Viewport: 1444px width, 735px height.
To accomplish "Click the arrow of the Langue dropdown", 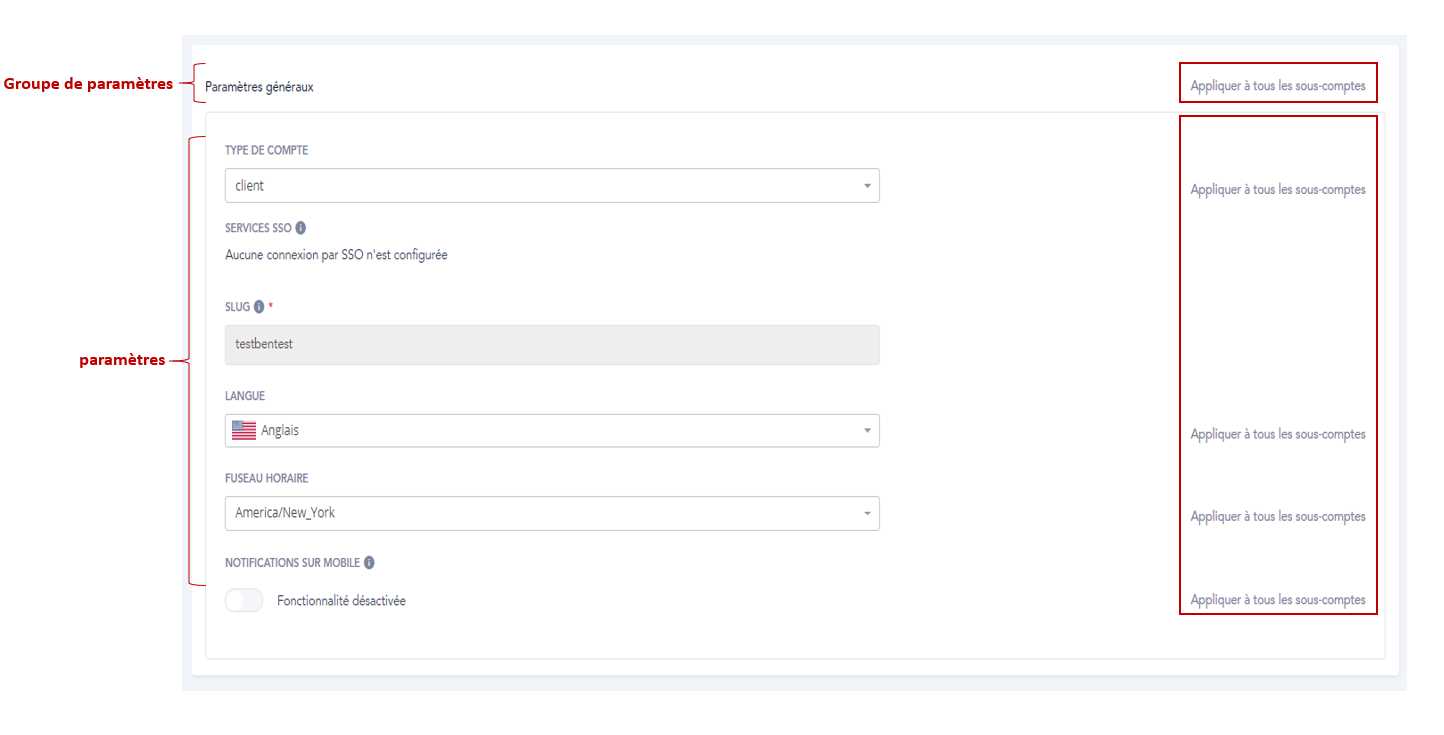I will [x=866, y=431].
